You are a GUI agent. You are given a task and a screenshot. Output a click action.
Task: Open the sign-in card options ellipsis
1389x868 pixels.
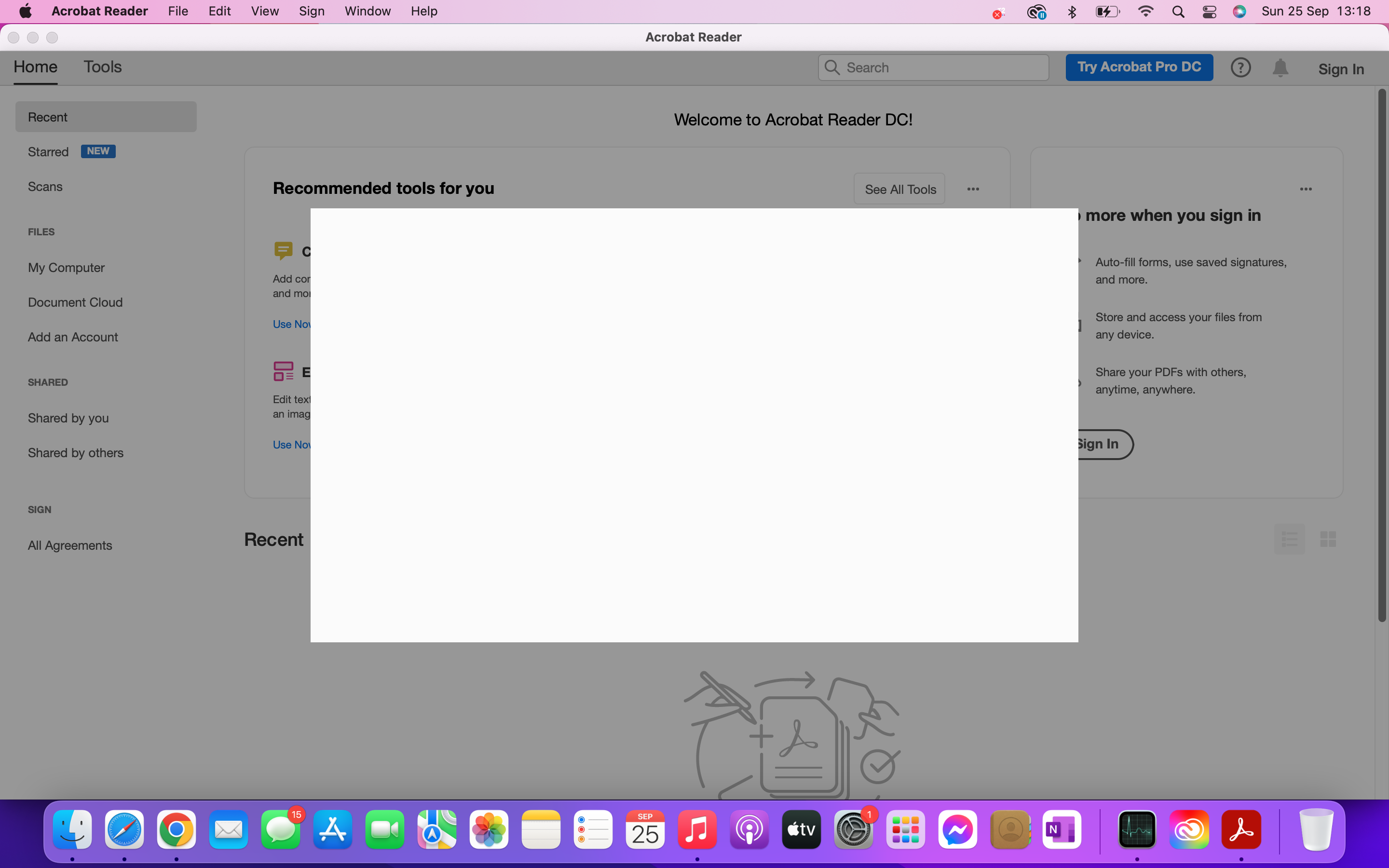[1306, 189]
